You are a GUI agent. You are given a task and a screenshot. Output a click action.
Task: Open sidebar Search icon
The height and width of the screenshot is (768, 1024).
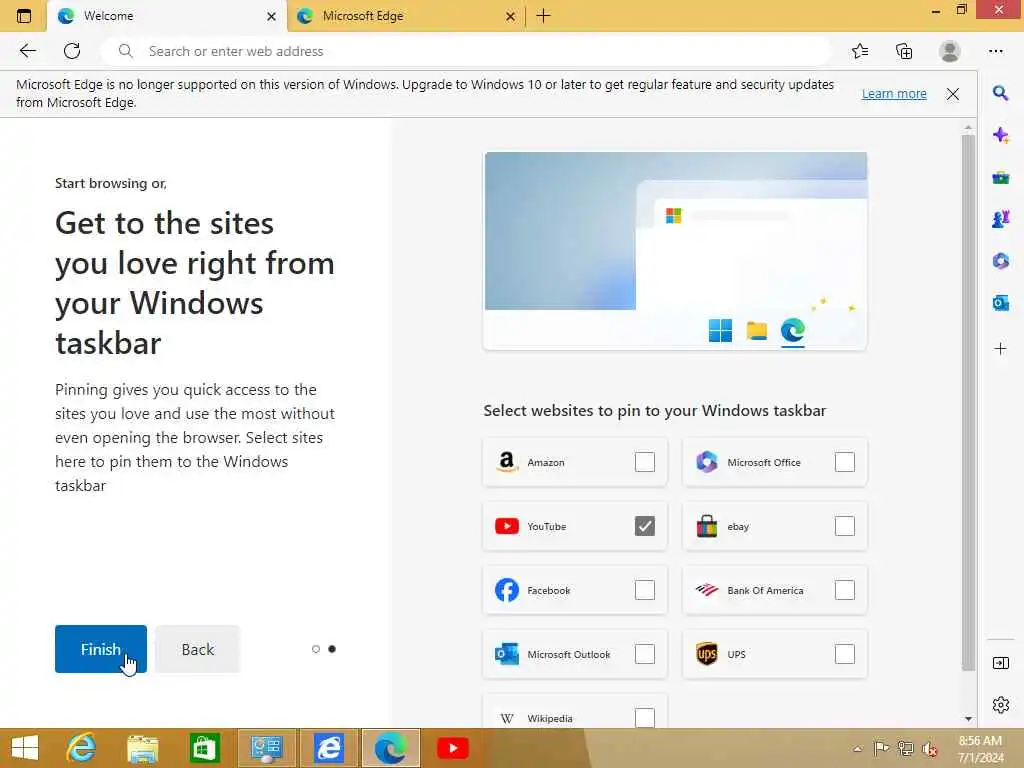(1000, 93)
